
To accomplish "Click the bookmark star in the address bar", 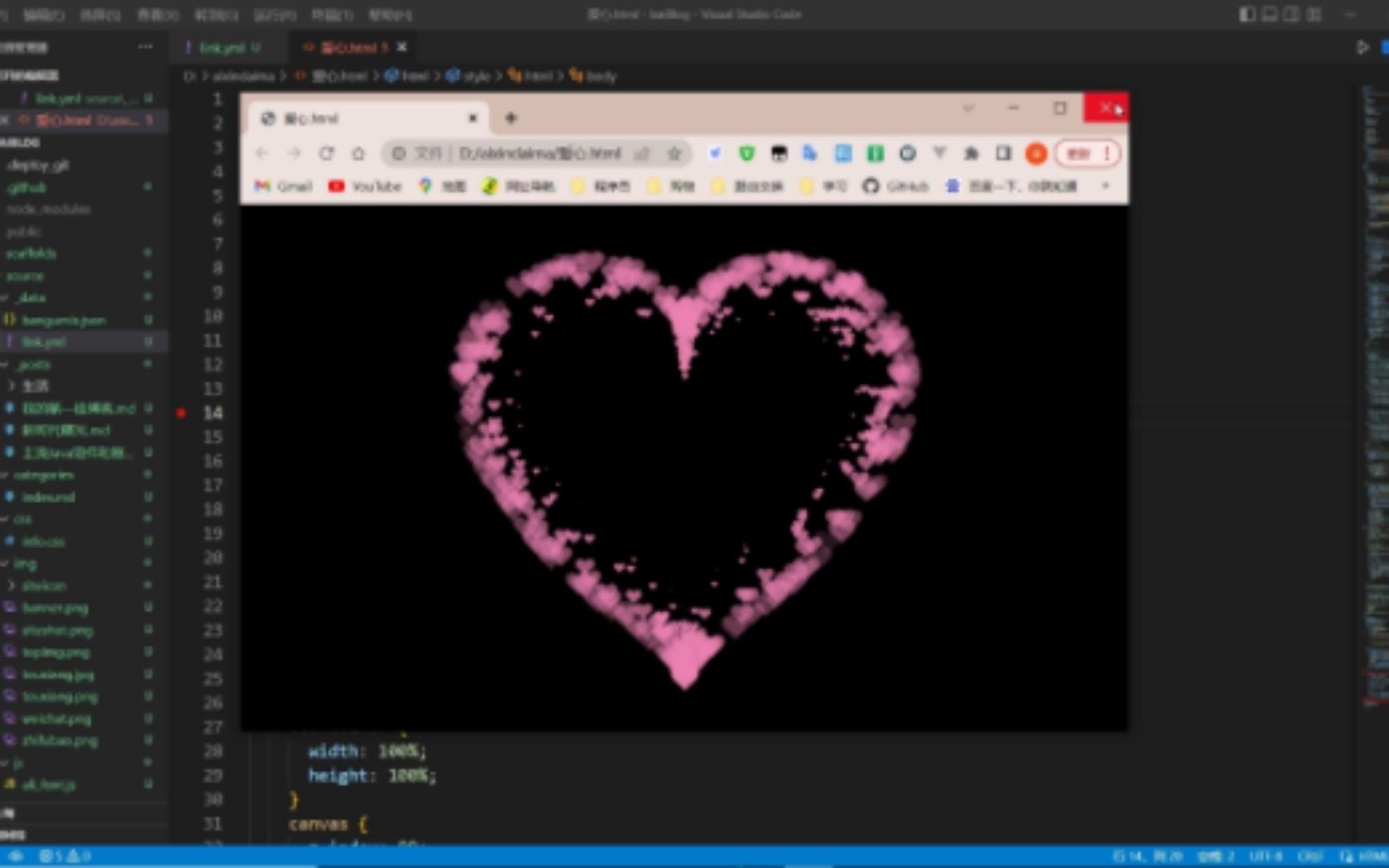I will (674, 154).
